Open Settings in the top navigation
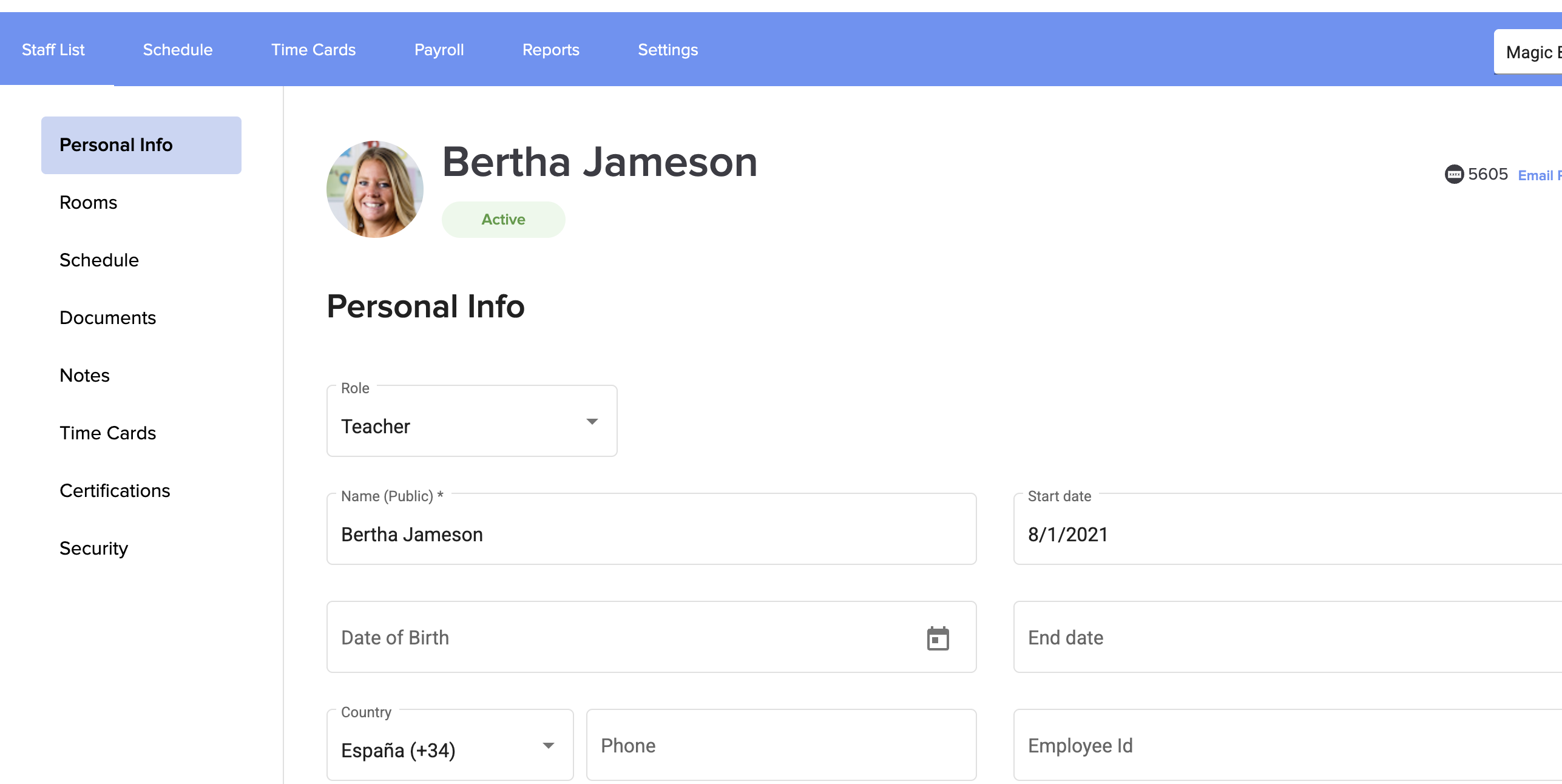The height and width of the screenshot is (784, 1562). 668,50
